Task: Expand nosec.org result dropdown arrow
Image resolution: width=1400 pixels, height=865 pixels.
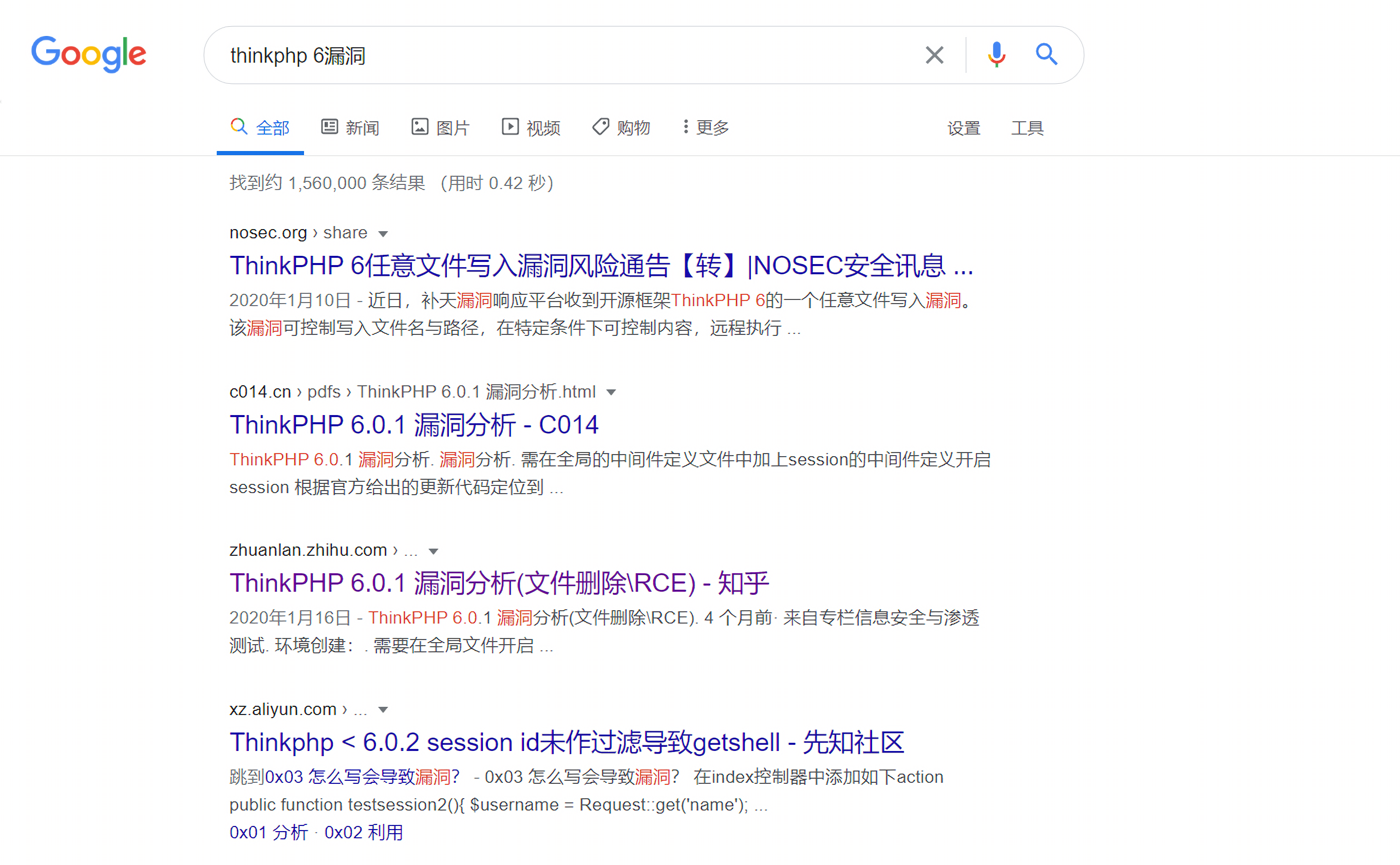Action: [383, 233]
